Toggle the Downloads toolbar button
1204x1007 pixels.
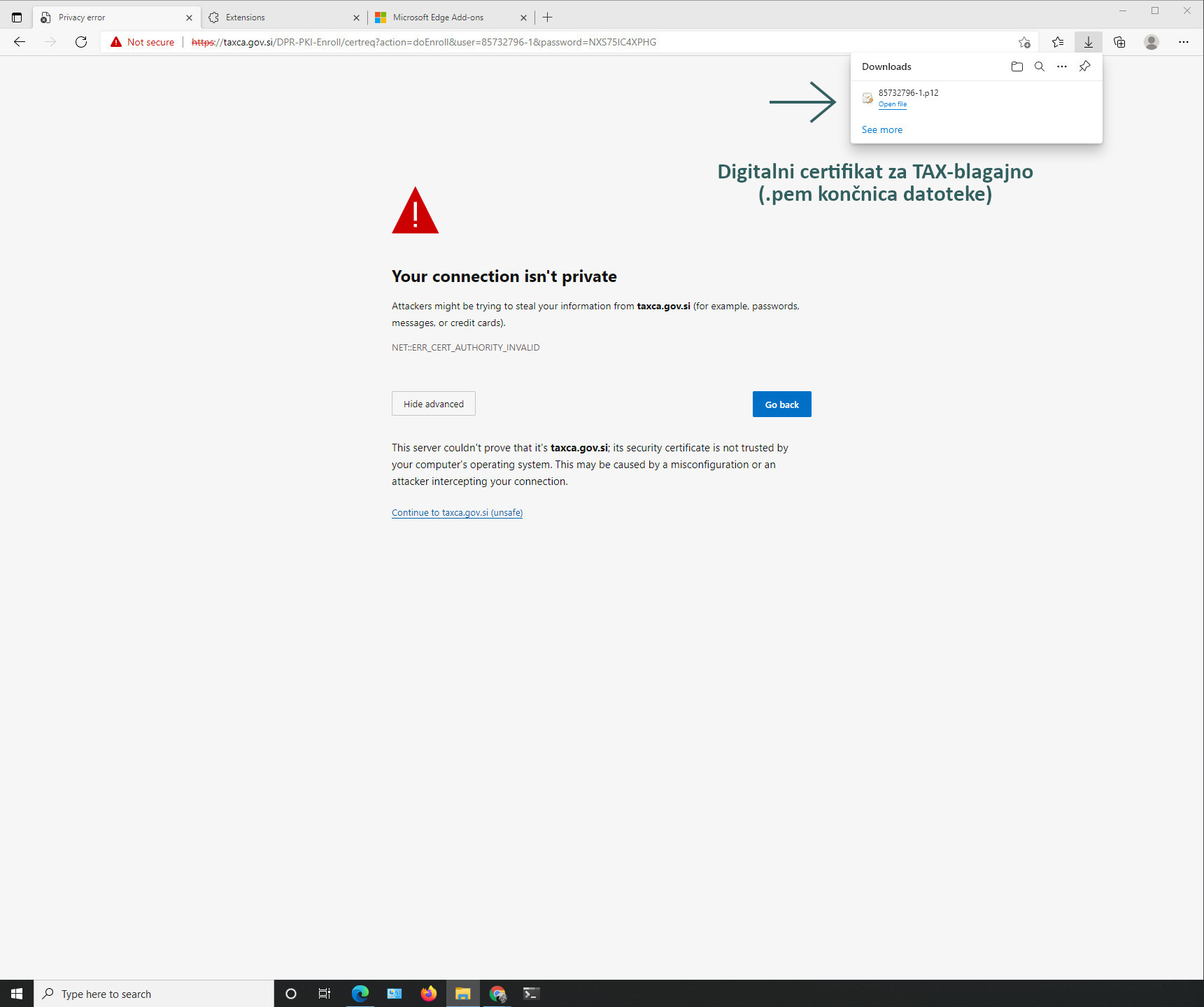pyautogui.click(x=1089, y=42)
